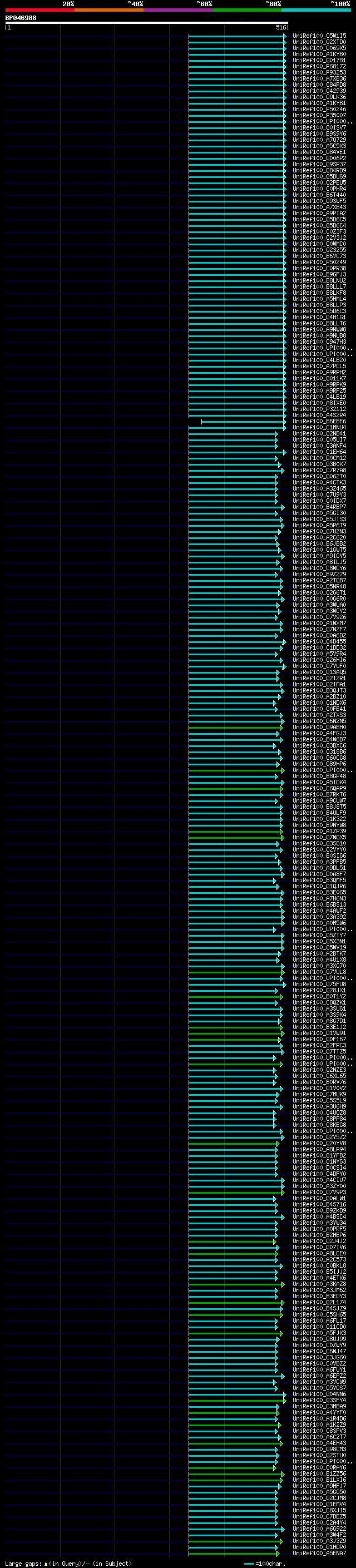
Task: Click hit label UniRef100_Q3SFY4
Action: pyautogui.click(x=319, y=1401)
